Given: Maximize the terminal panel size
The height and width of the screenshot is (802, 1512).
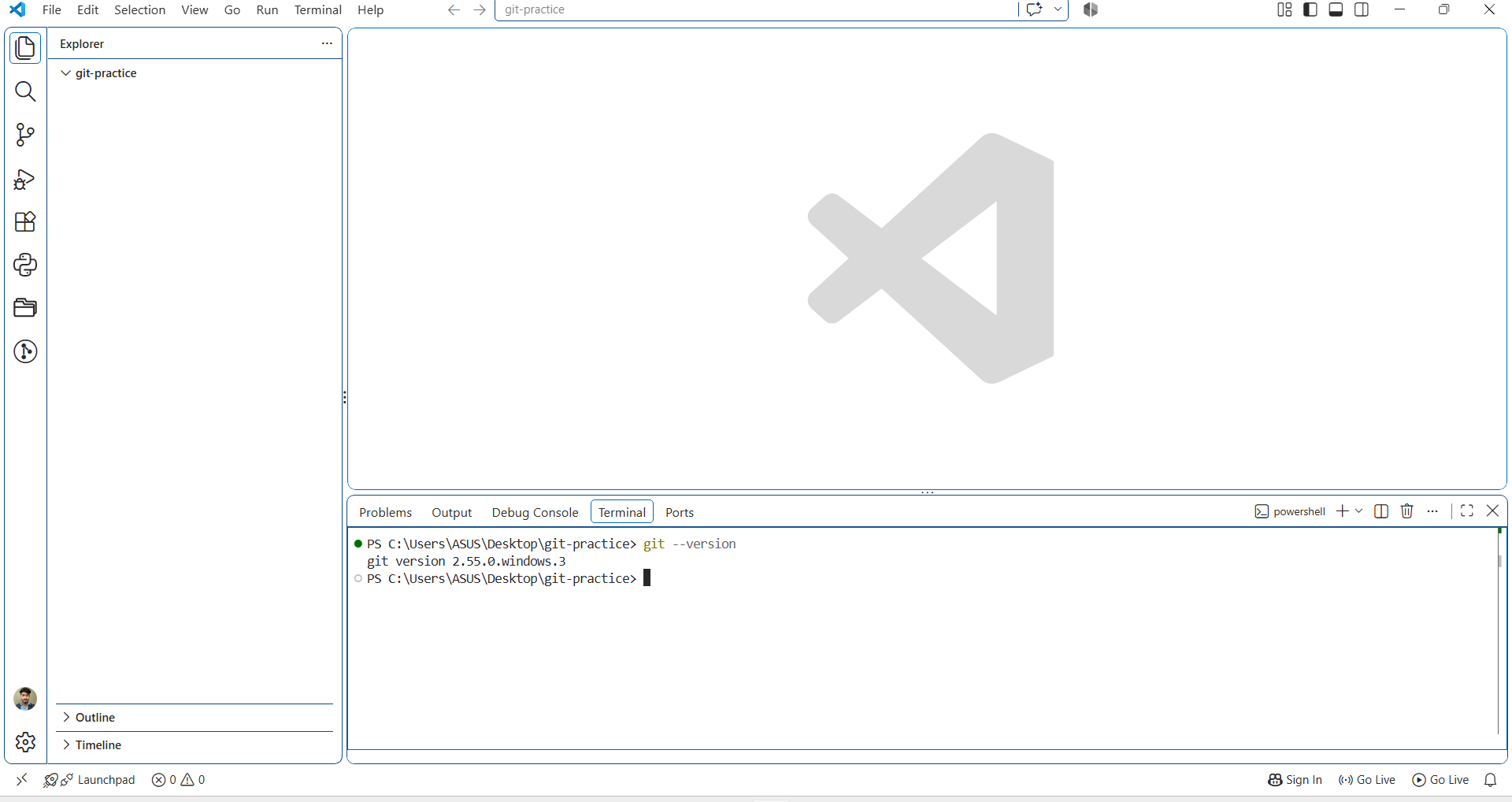Looking at the screenshot, I should point(1467,511).
